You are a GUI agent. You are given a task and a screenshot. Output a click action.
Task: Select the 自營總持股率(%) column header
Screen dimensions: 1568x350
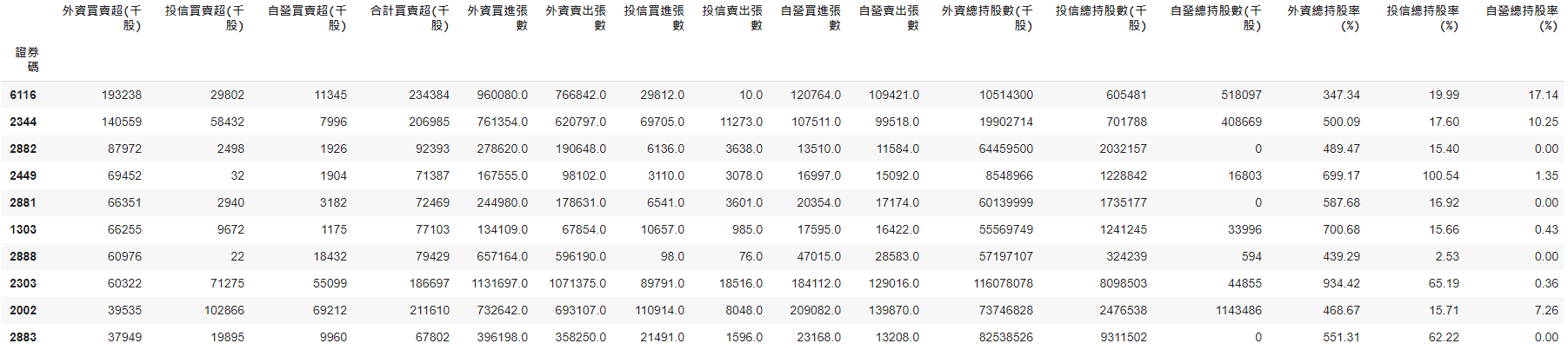pyautogui.click(x=1521, y=18)
